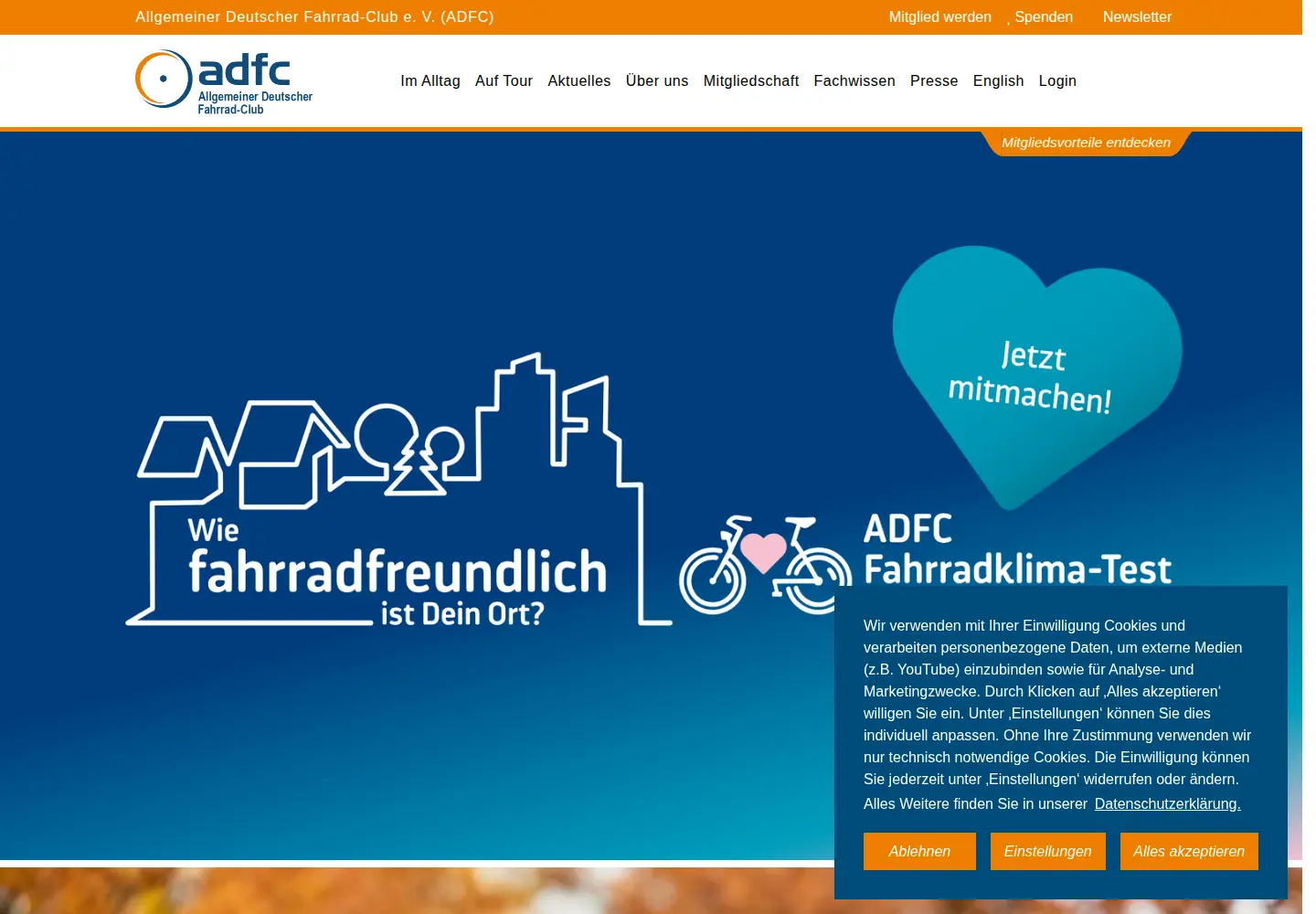Click the top bar title Allgemeiner Deutscher Fahrrad-Club
This screenshot has height=914, width=1316.
[314, 16]
